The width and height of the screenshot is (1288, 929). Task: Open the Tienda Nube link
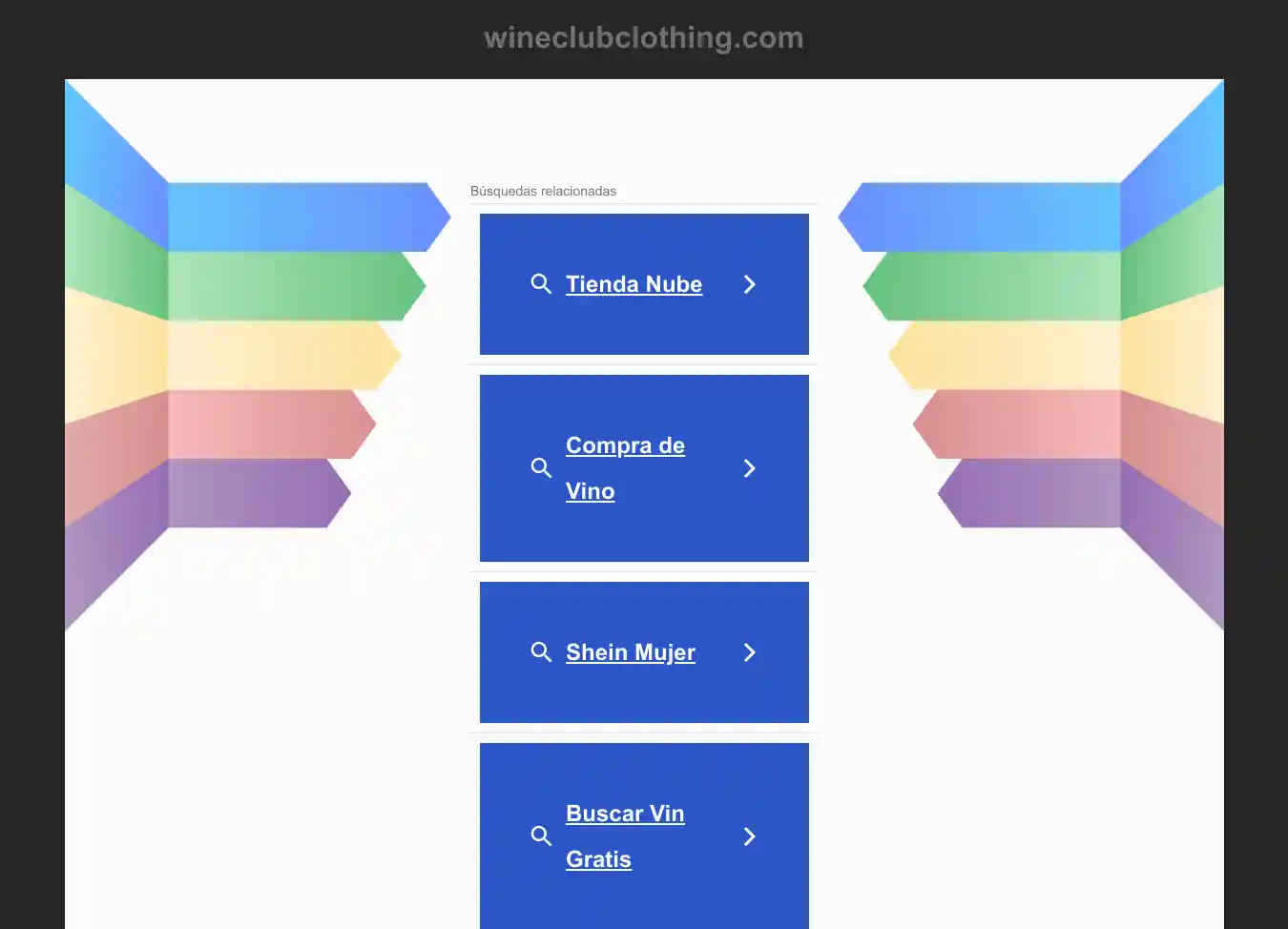click(x=634, y=284)
